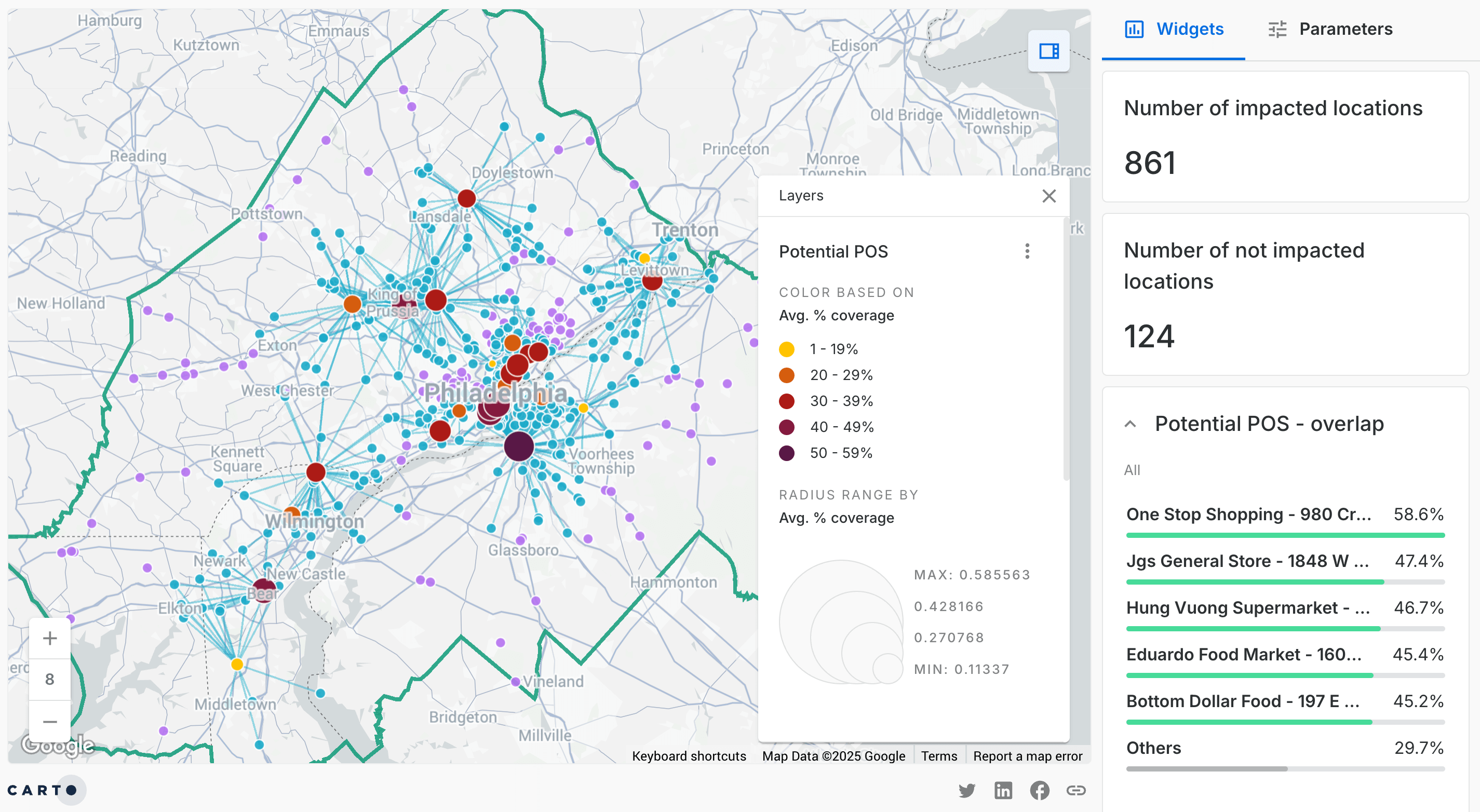Toggle the sidebar panel icon on map
Viewport: 1480px width, 812px height.
[x=1048, y=51]
